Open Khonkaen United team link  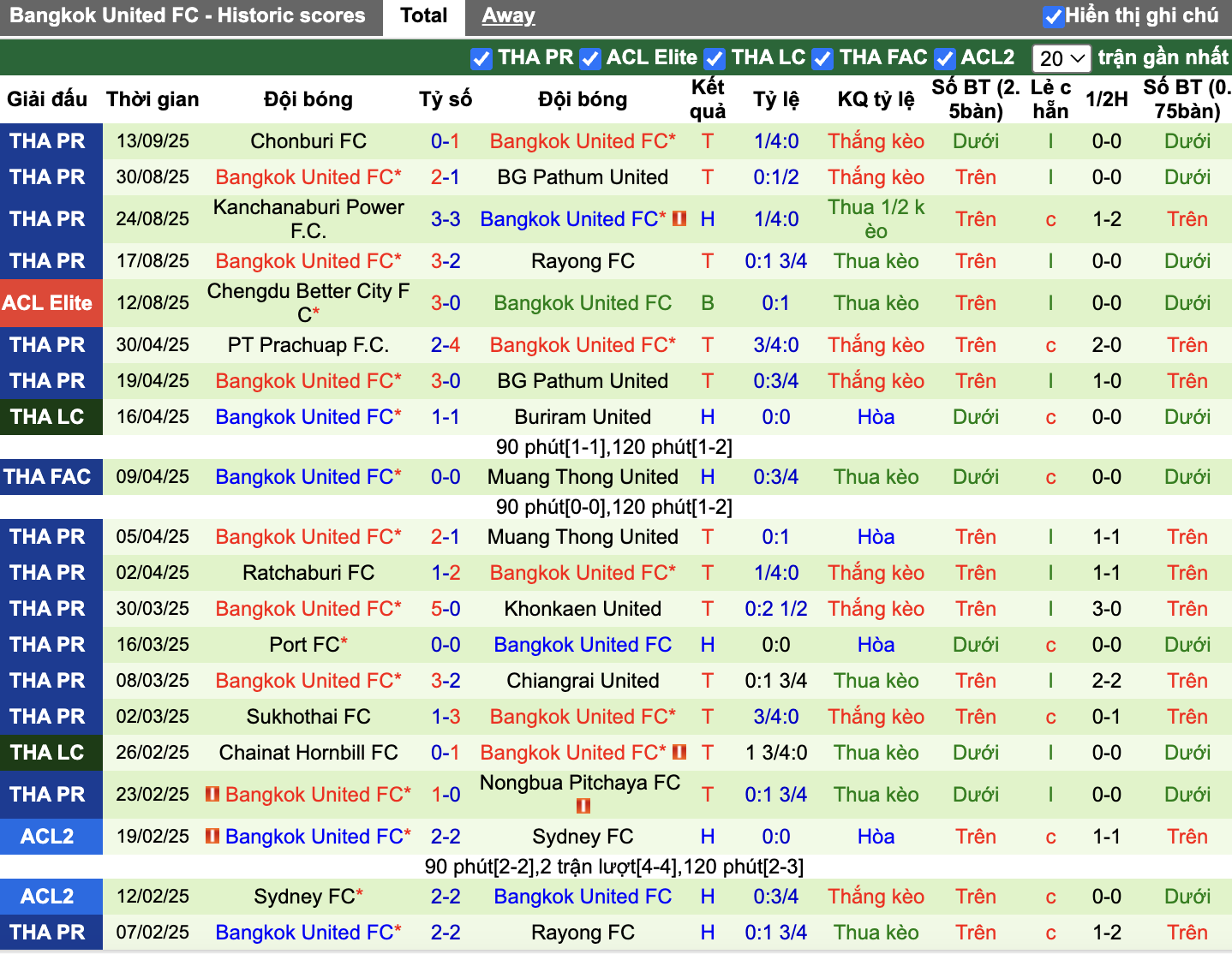pos(583,609)
